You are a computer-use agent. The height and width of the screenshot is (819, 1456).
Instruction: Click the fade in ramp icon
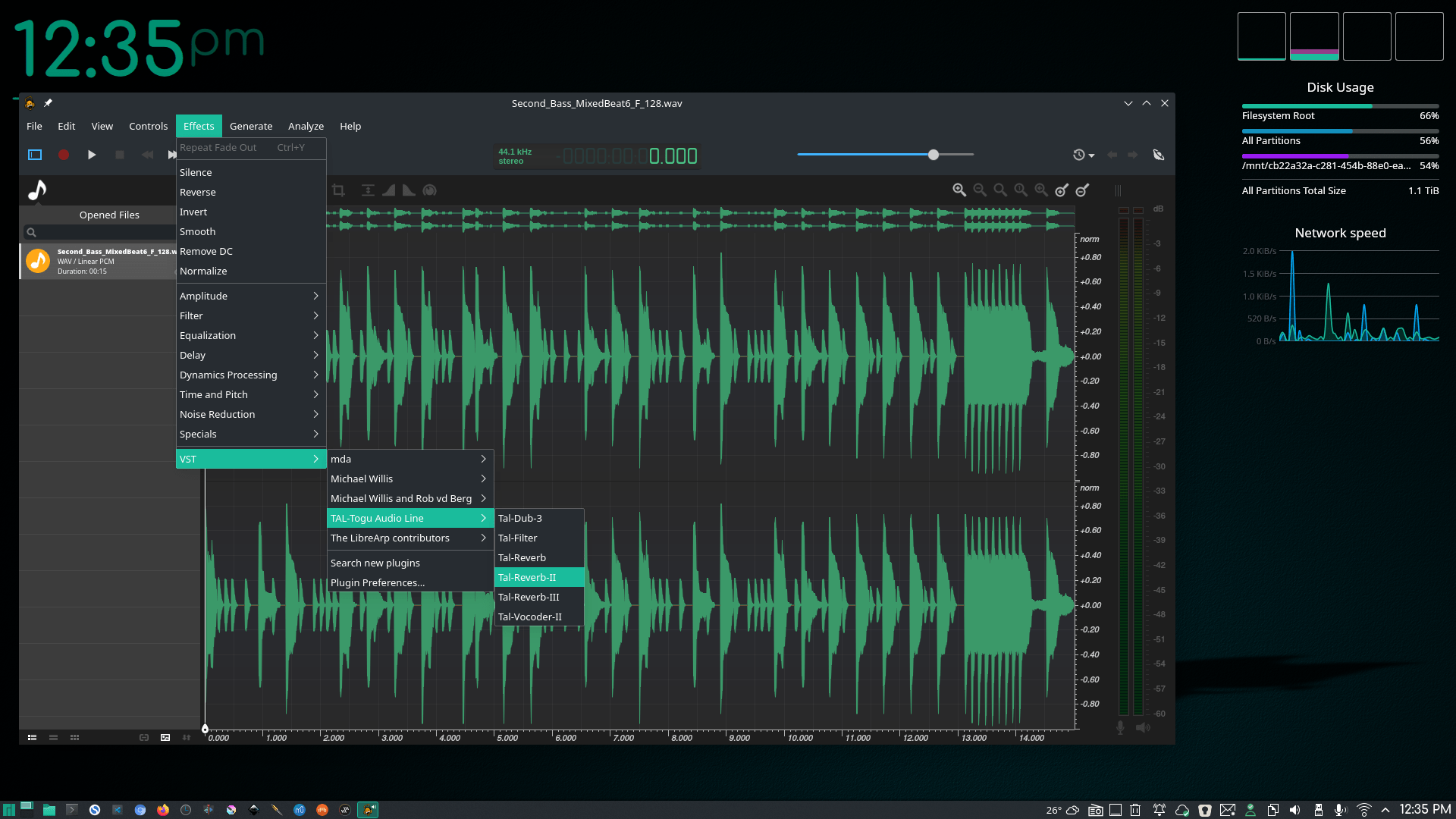tap(388, 190)
